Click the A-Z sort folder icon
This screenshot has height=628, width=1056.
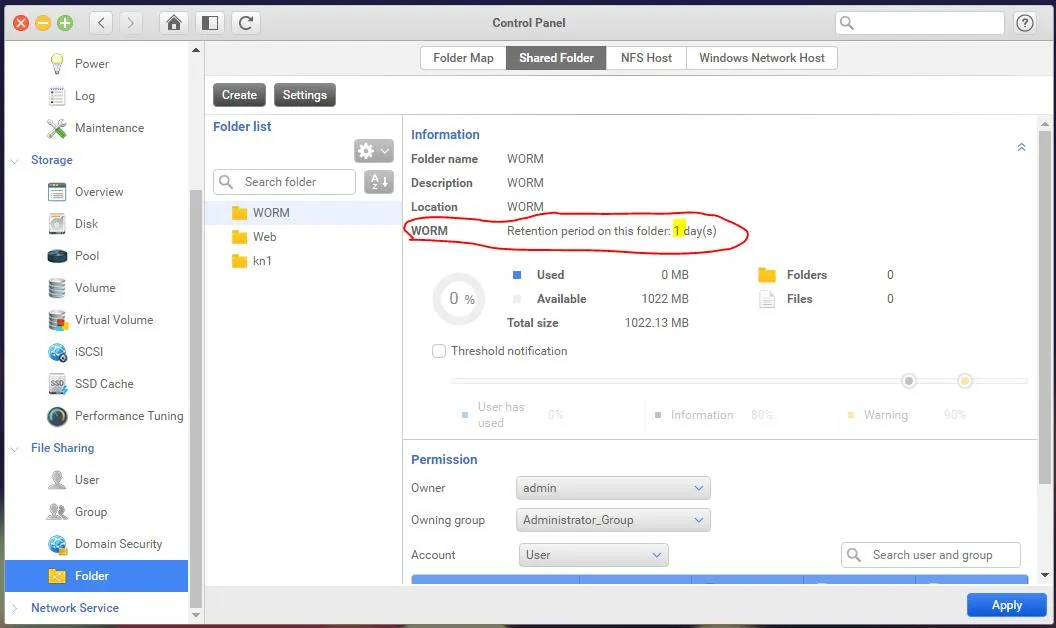(x=378, y=181)
